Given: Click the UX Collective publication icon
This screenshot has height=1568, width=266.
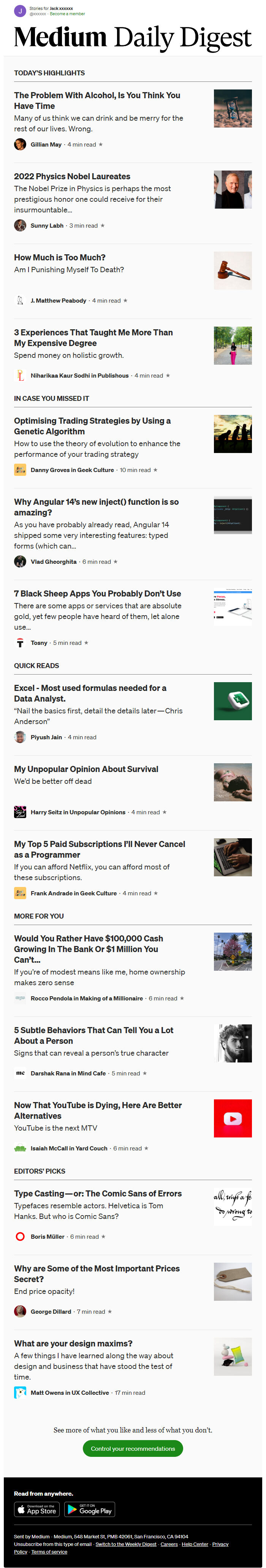Looking at the screenshot, I should click(x=20, y=1393).
